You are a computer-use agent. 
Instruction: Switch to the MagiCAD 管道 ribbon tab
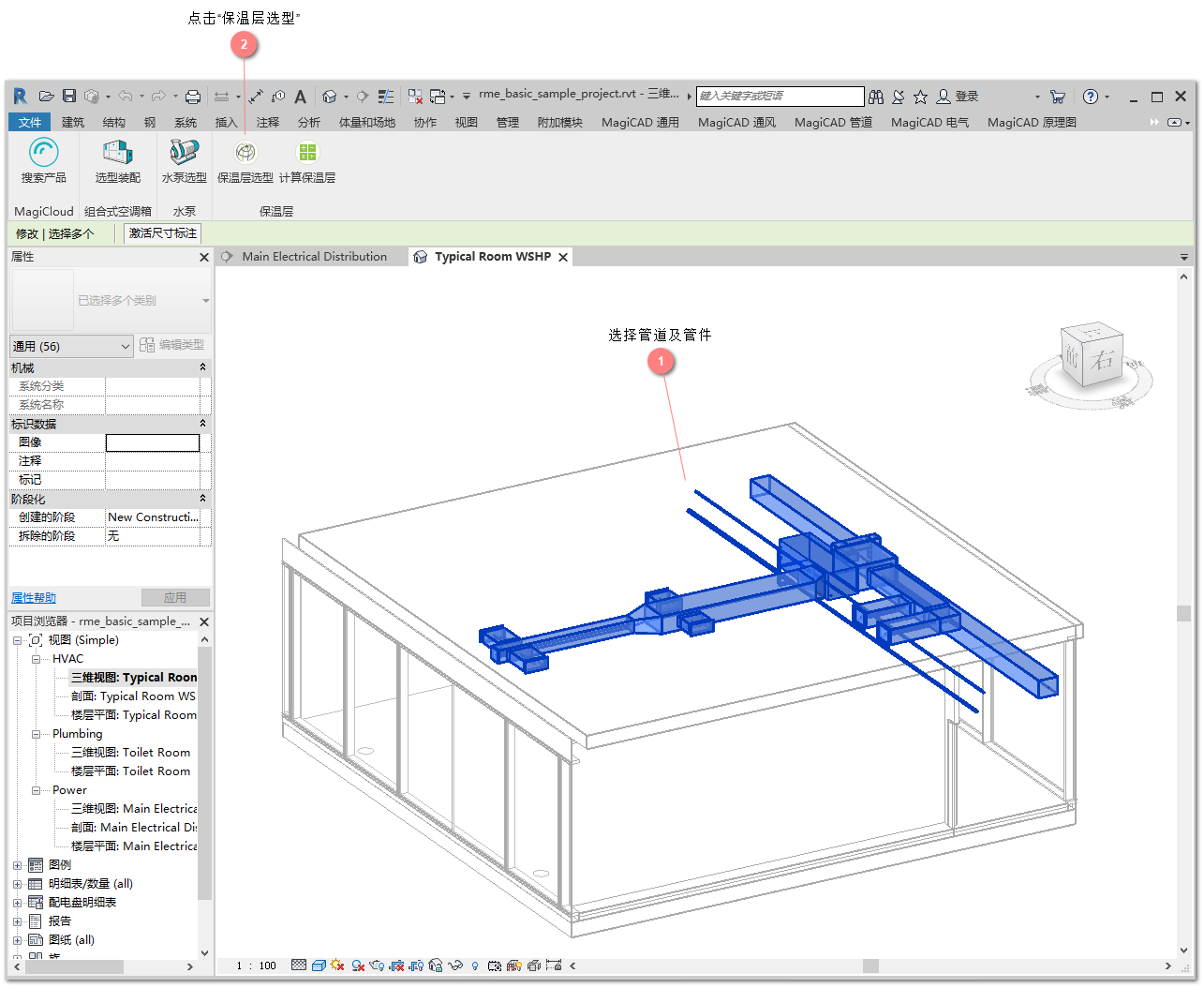[833, 122]
